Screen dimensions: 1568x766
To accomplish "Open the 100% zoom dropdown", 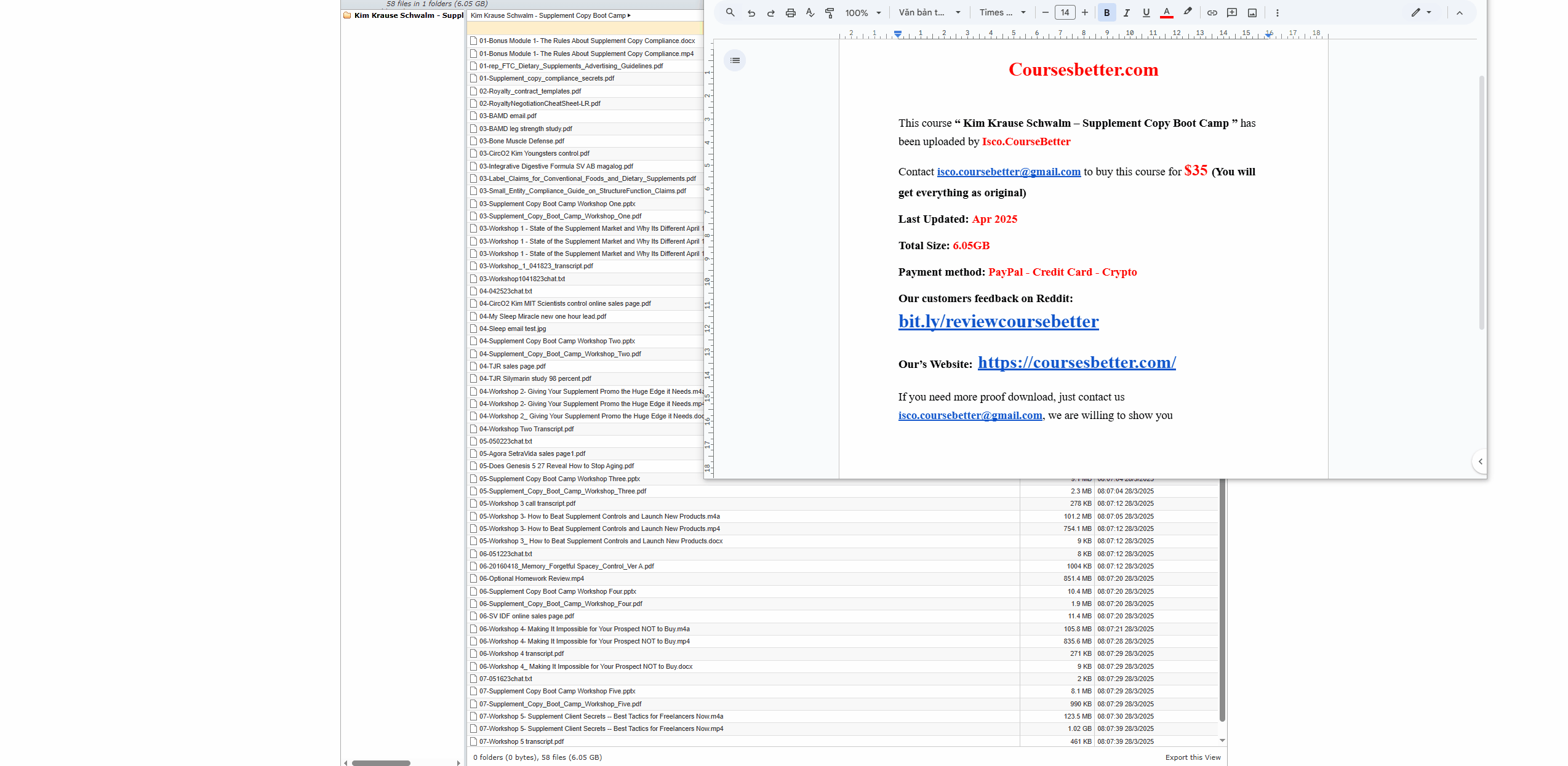I will 863,12.
